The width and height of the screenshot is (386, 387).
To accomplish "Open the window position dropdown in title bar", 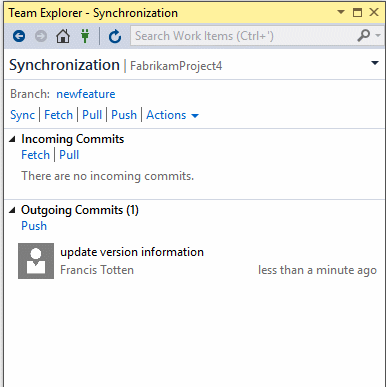I will point(341,12).
